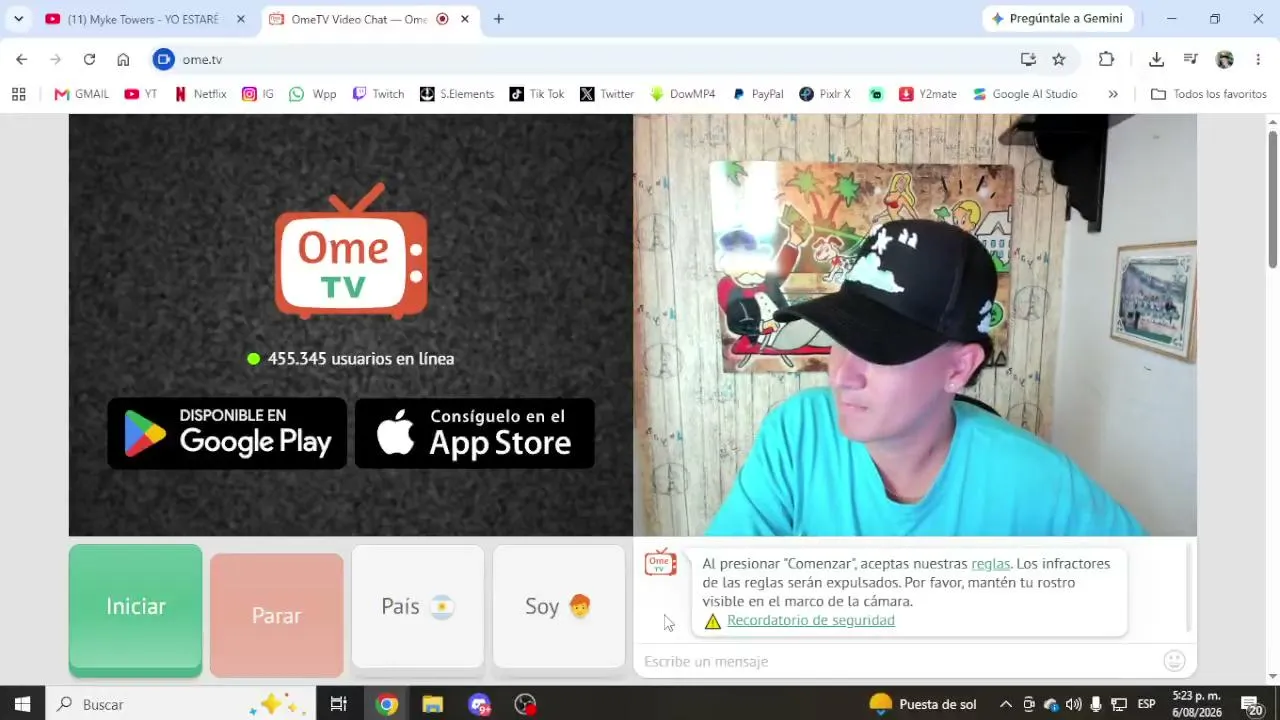Open Task View in the taskbar
This screenshot has height=720, width=1280.
(x=339, y=704)
